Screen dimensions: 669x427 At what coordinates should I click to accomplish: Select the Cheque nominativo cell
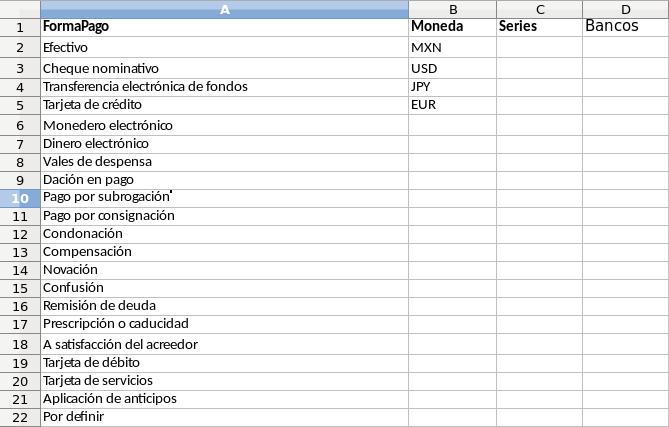[x=224, y=68]
